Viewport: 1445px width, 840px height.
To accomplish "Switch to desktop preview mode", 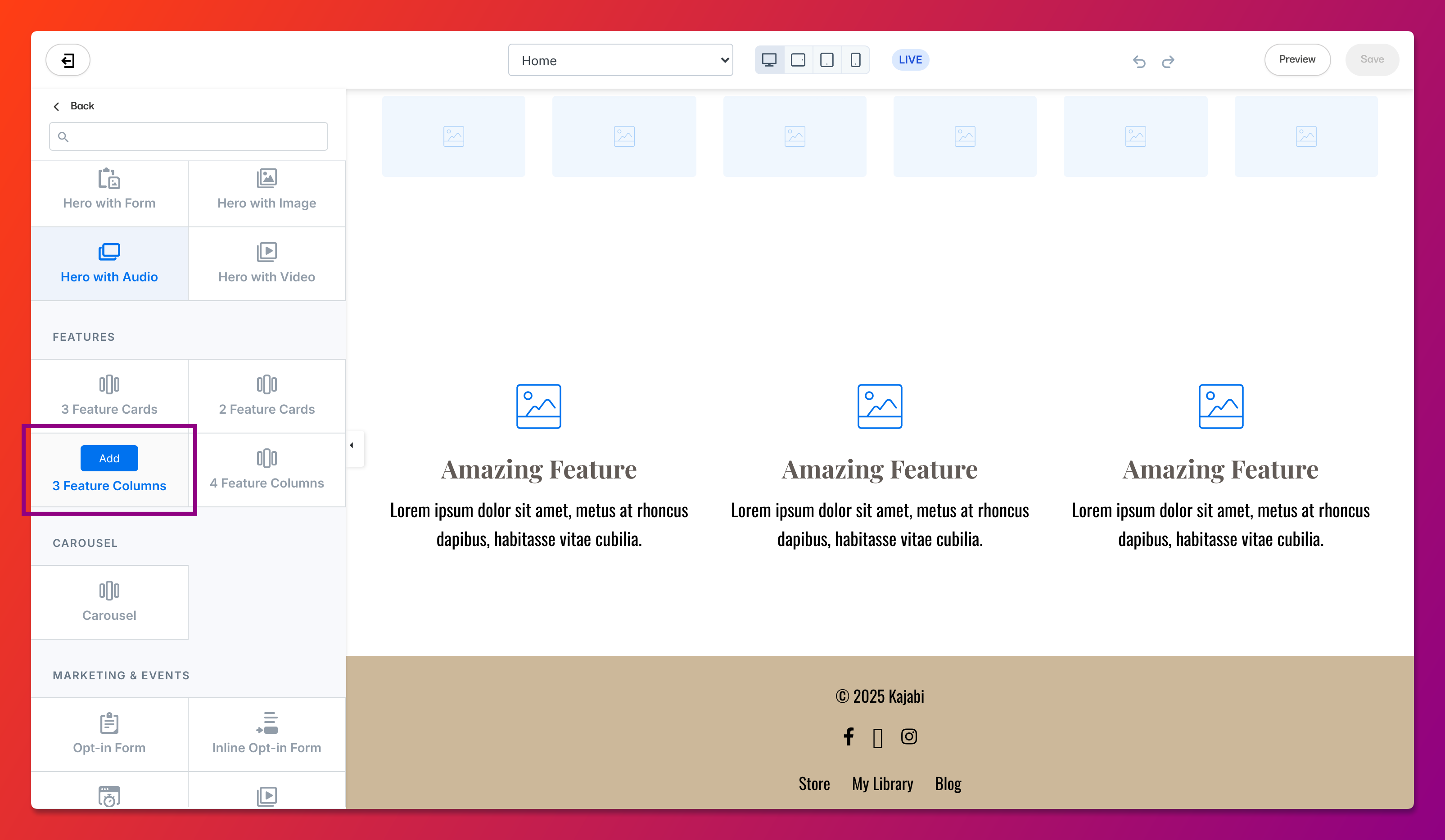I will click(x=769, y=59).
